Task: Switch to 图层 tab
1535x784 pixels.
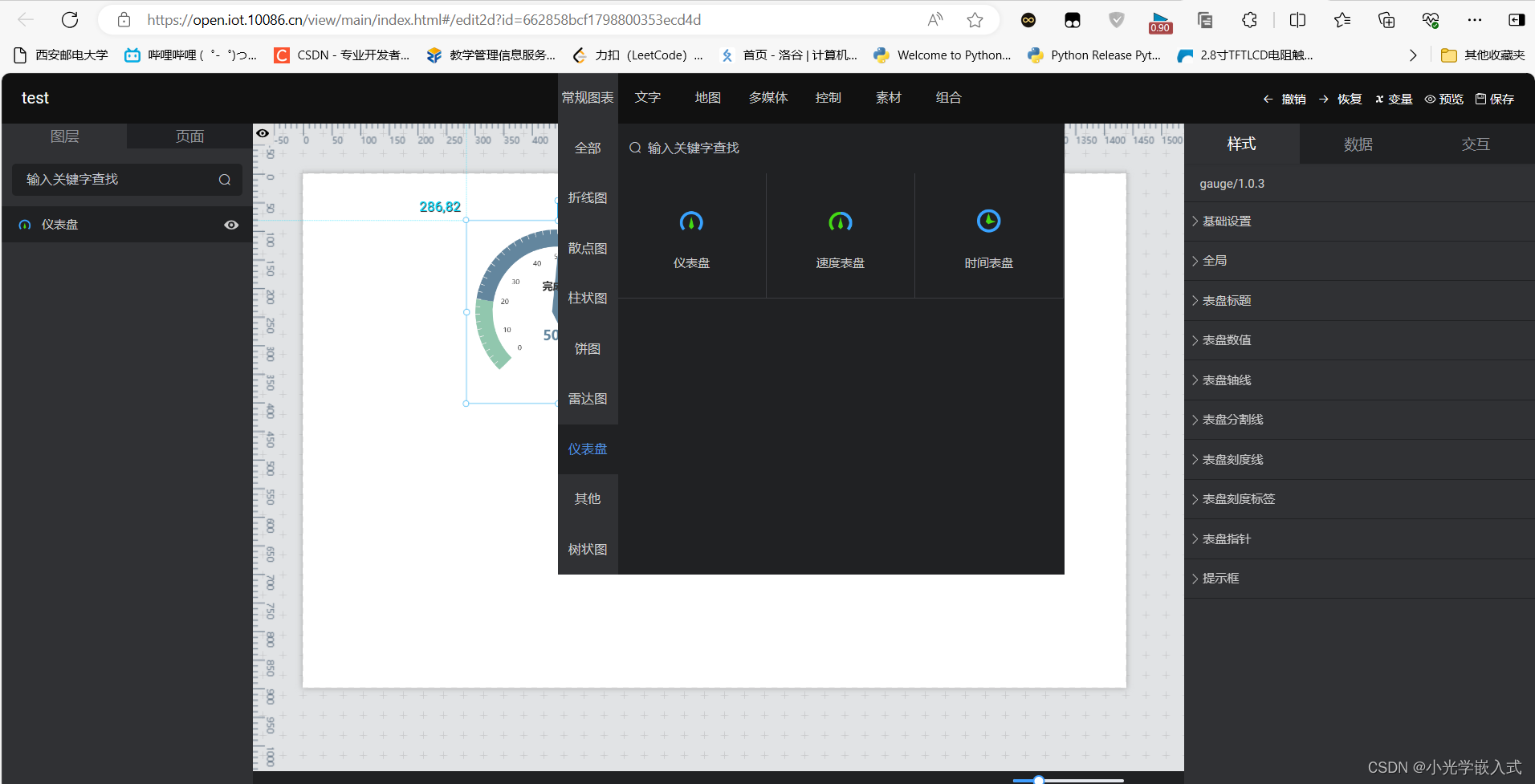Action: click(x=64, y=136)
